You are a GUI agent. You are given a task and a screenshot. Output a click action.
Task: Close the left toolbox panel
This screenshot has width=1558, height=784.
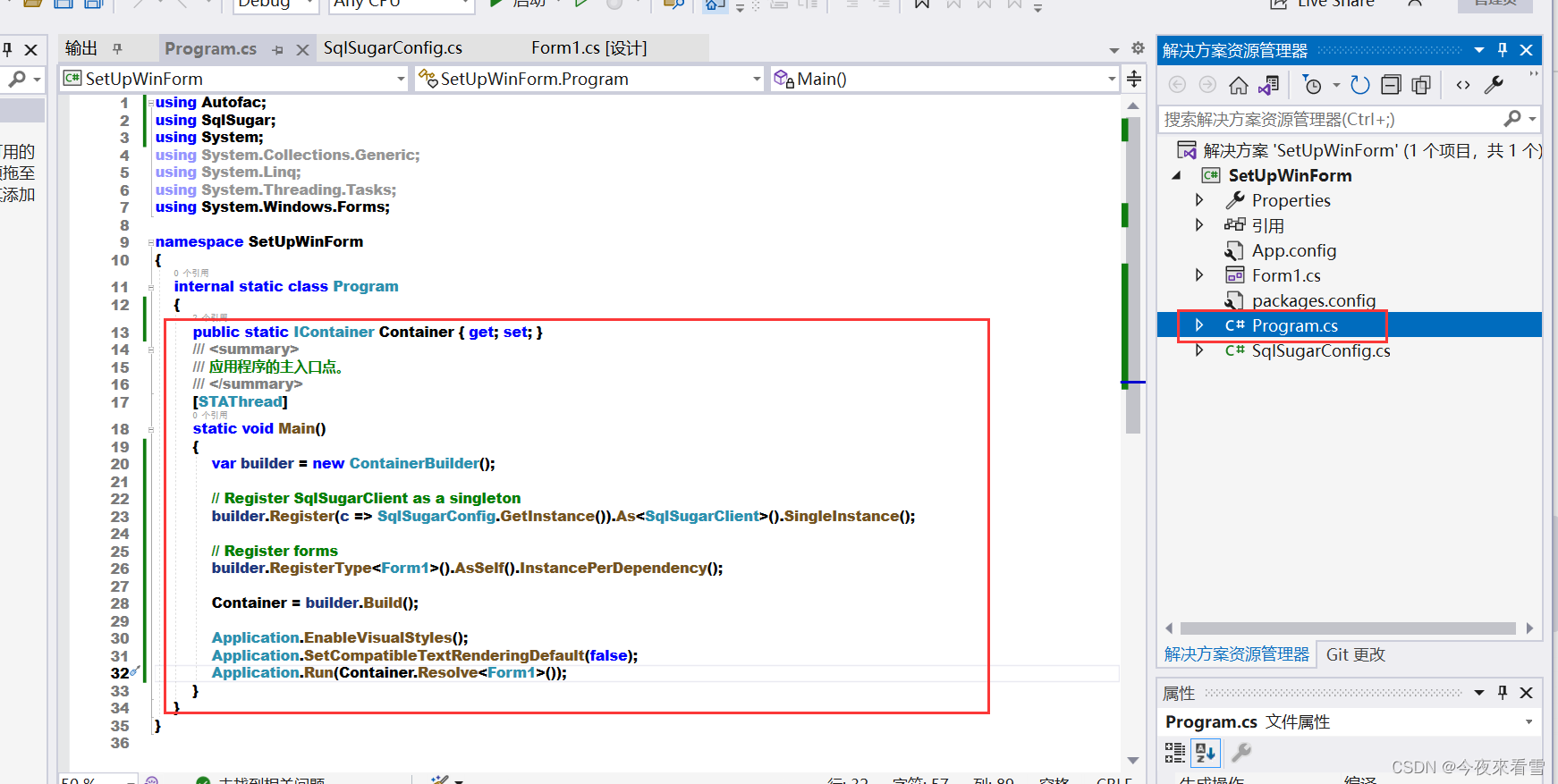[x=31, y=50]
